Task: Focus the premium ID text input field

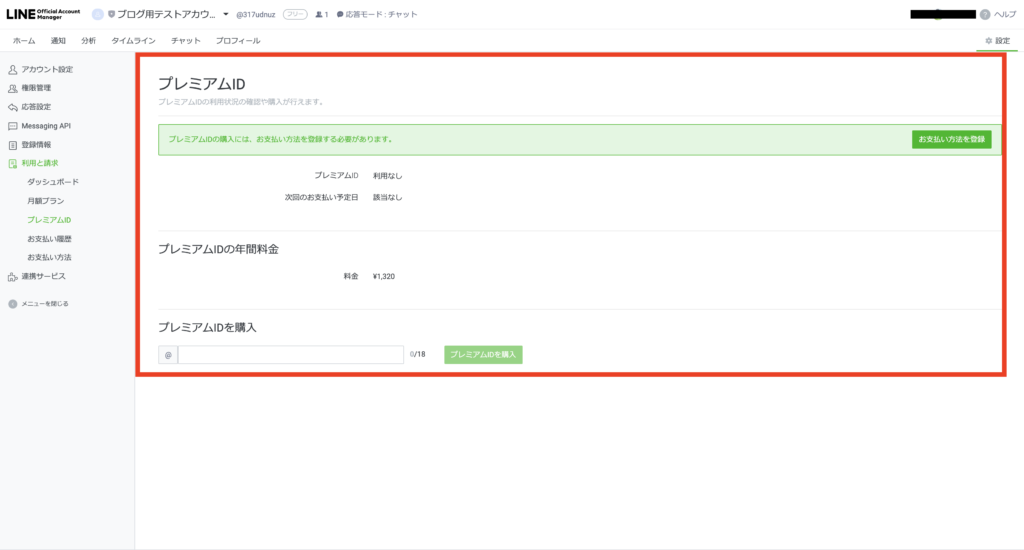Action: (290, 355)
